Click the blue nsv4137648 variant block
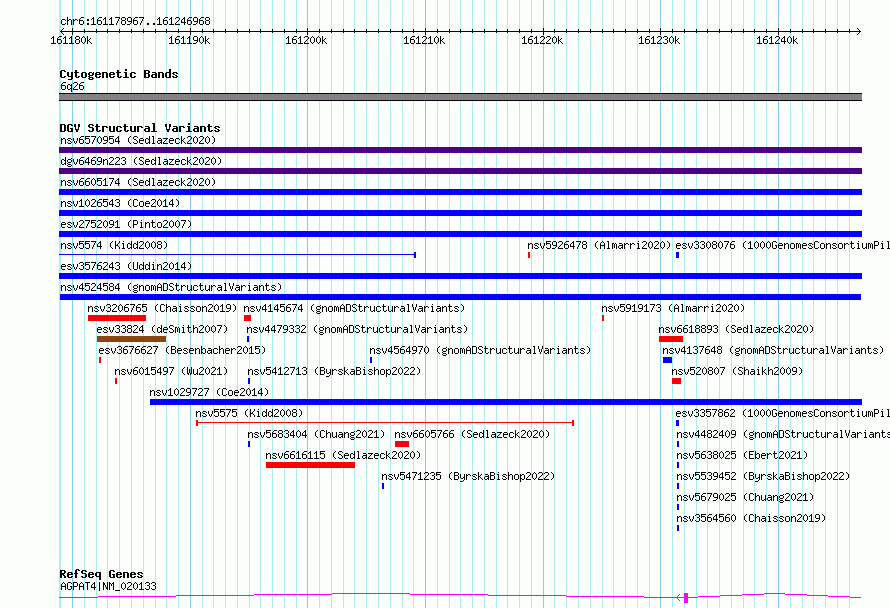Viewport: 890px width, 608px height. coord(668,360)
